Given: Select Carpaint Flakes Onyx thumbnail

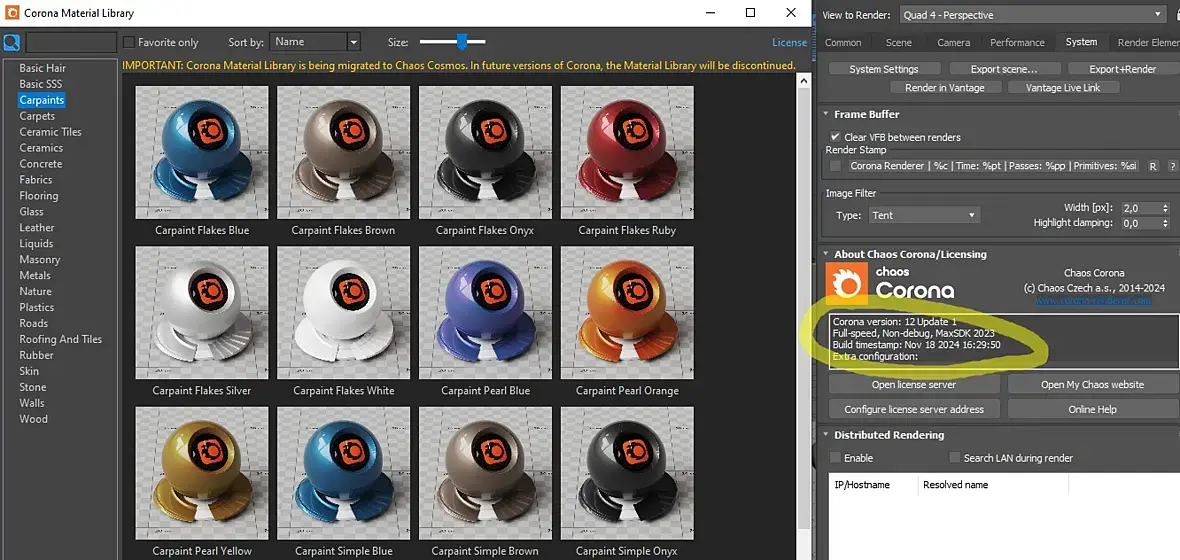Looking at the screenshot, I should [485, 152].
